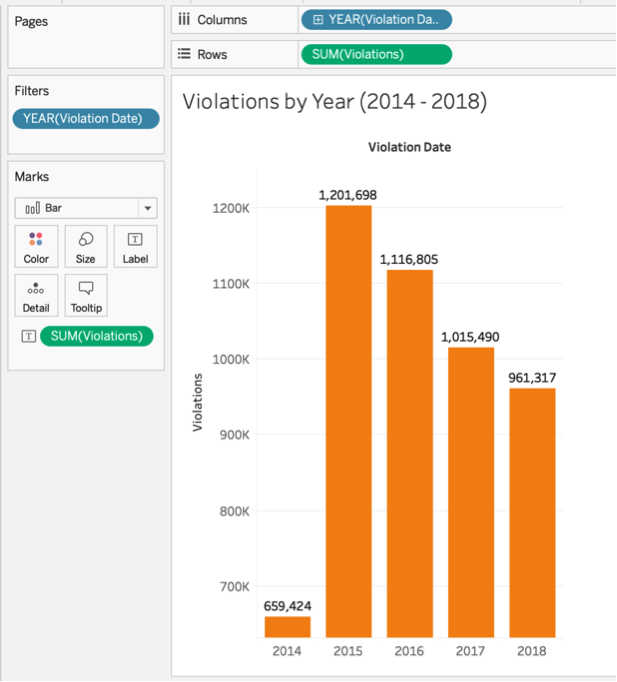Viewport: 617px width, 682px height.
Task: Click the Columns shelf icon
Action: (183, 20)
